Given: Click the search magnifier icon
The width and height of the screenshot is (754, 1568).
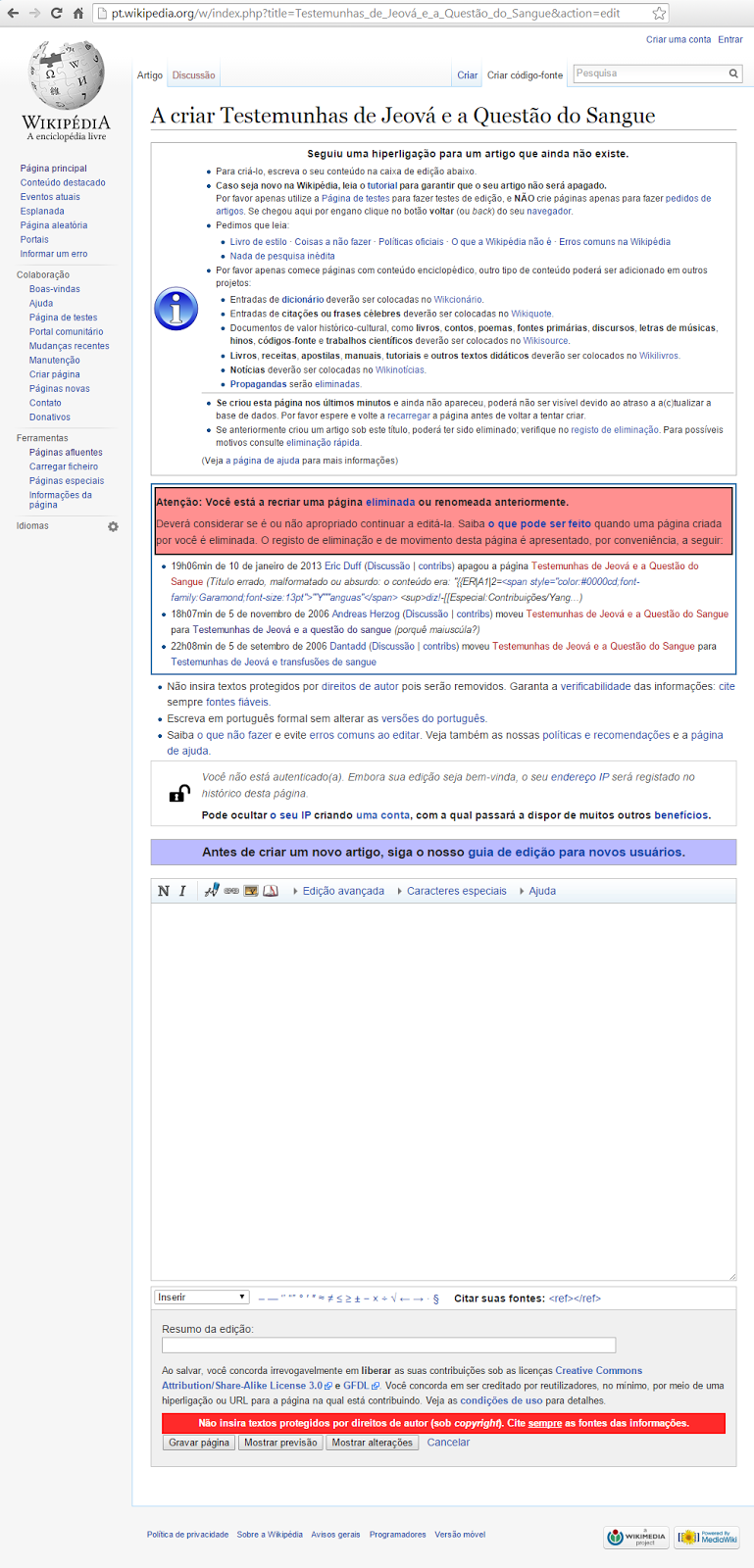Looking at the screenshot, I should point(733,73).
